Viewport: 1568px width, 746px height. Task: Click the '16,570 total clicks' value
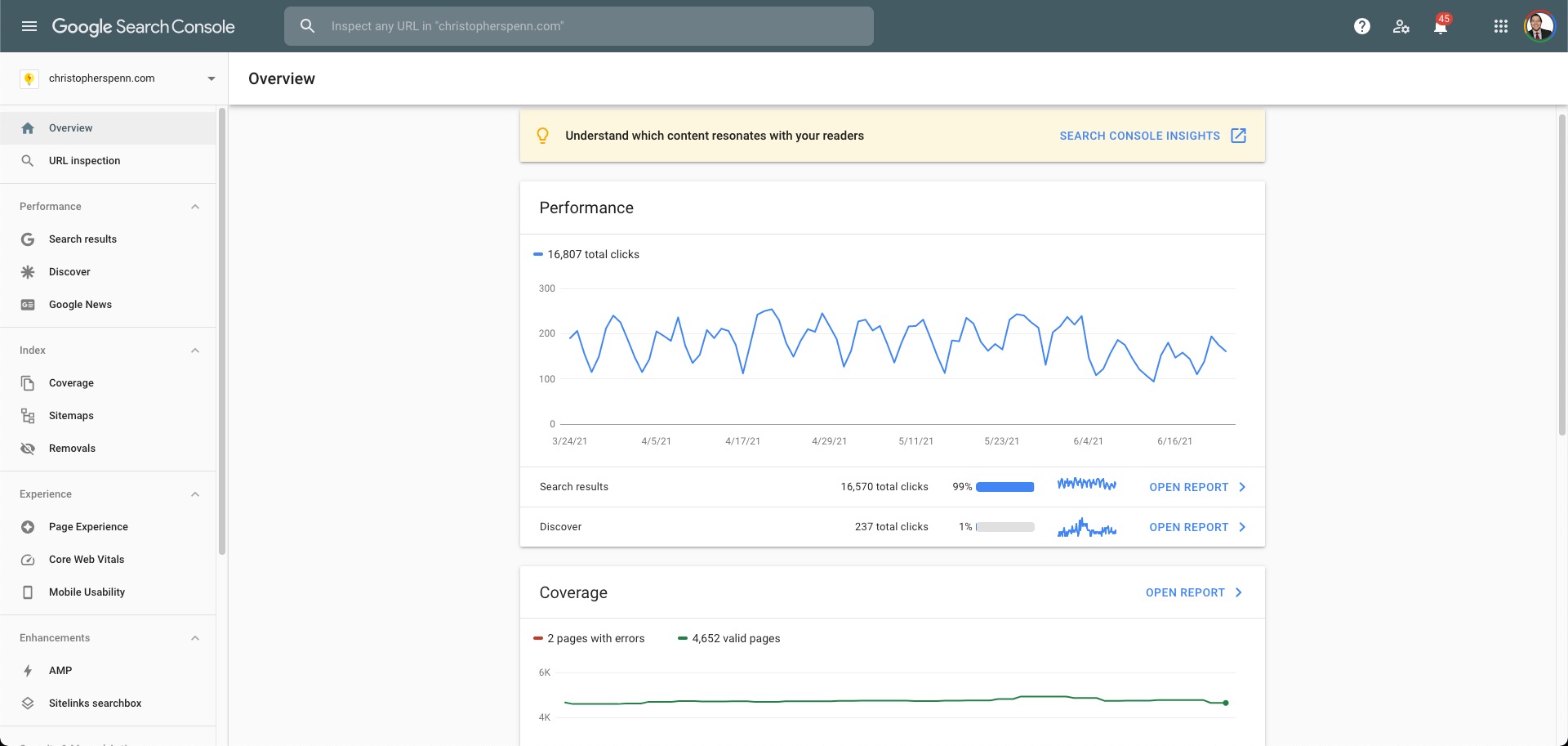[x=884, y=487]
